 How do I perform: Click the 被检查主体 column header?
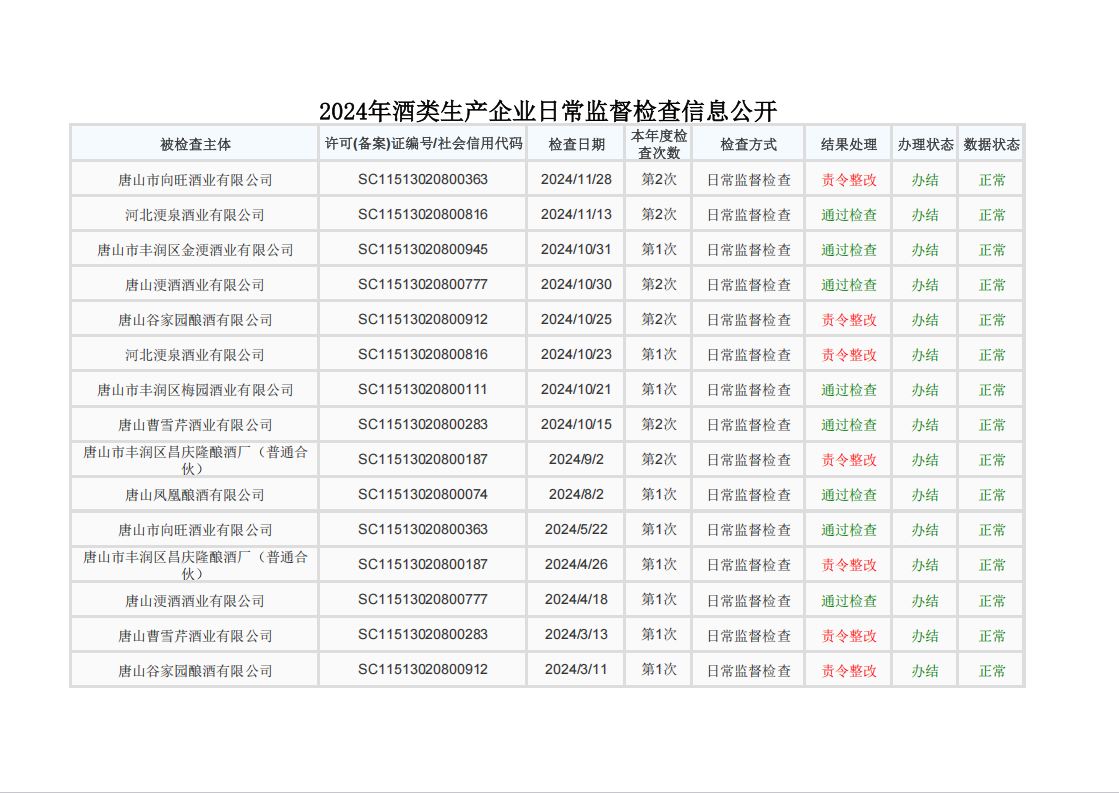(195, 144)
